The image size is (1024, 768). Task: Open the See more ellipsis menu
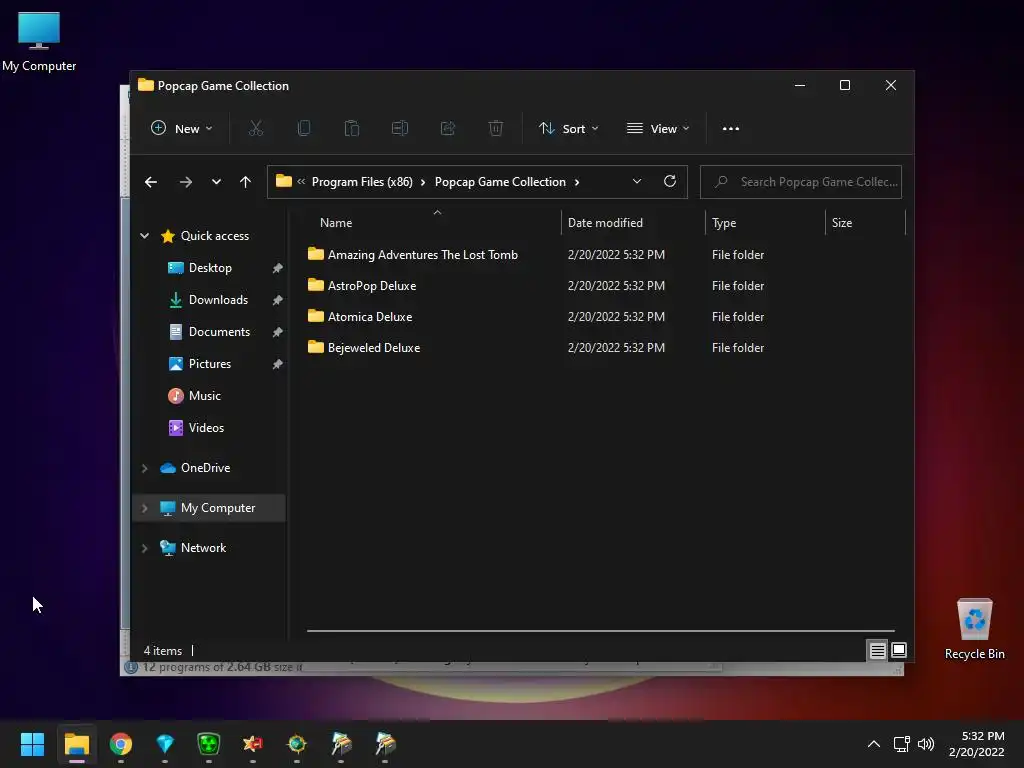(x=731, y=129)
